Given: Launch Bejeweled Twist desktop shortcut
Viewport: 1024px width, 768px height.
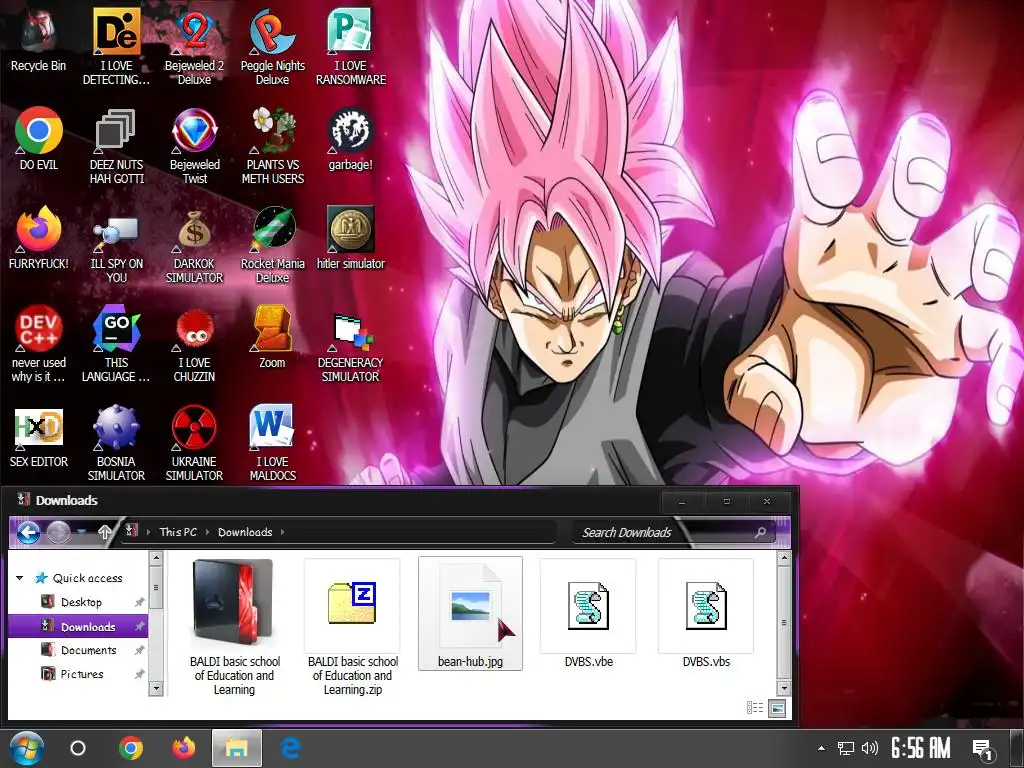Looking at the screenshot, I should [x=194, y=146].
